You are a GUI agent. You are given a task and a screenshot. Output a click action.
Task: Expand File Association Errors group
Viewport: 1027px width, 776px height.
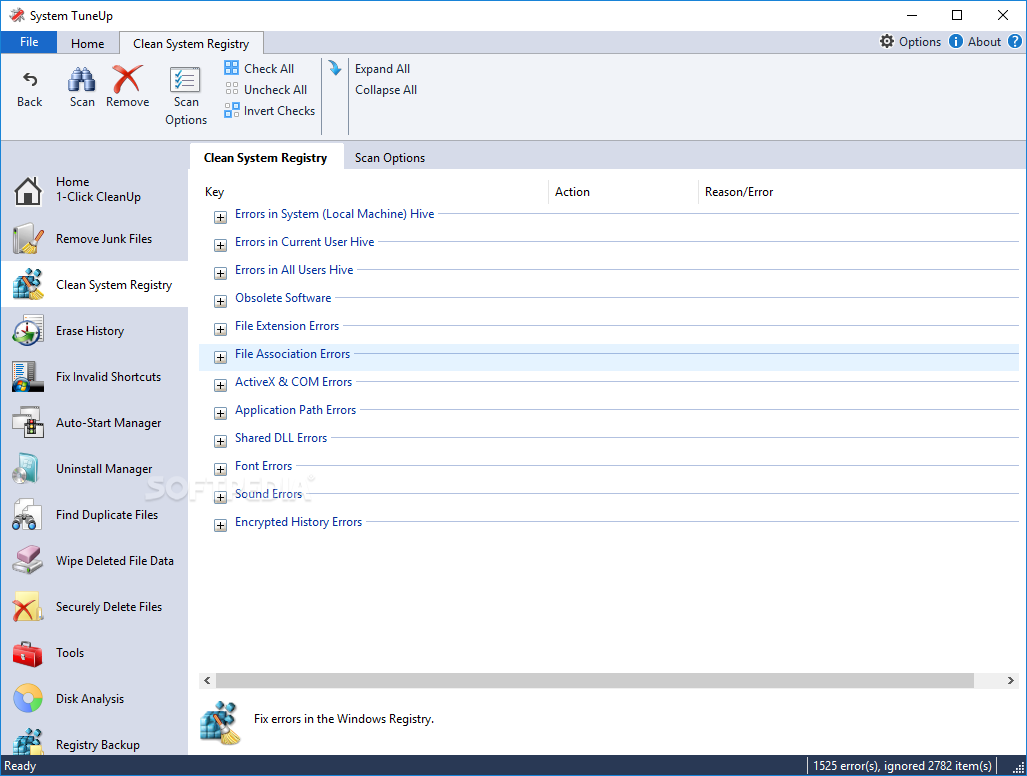tap(221, 358)
